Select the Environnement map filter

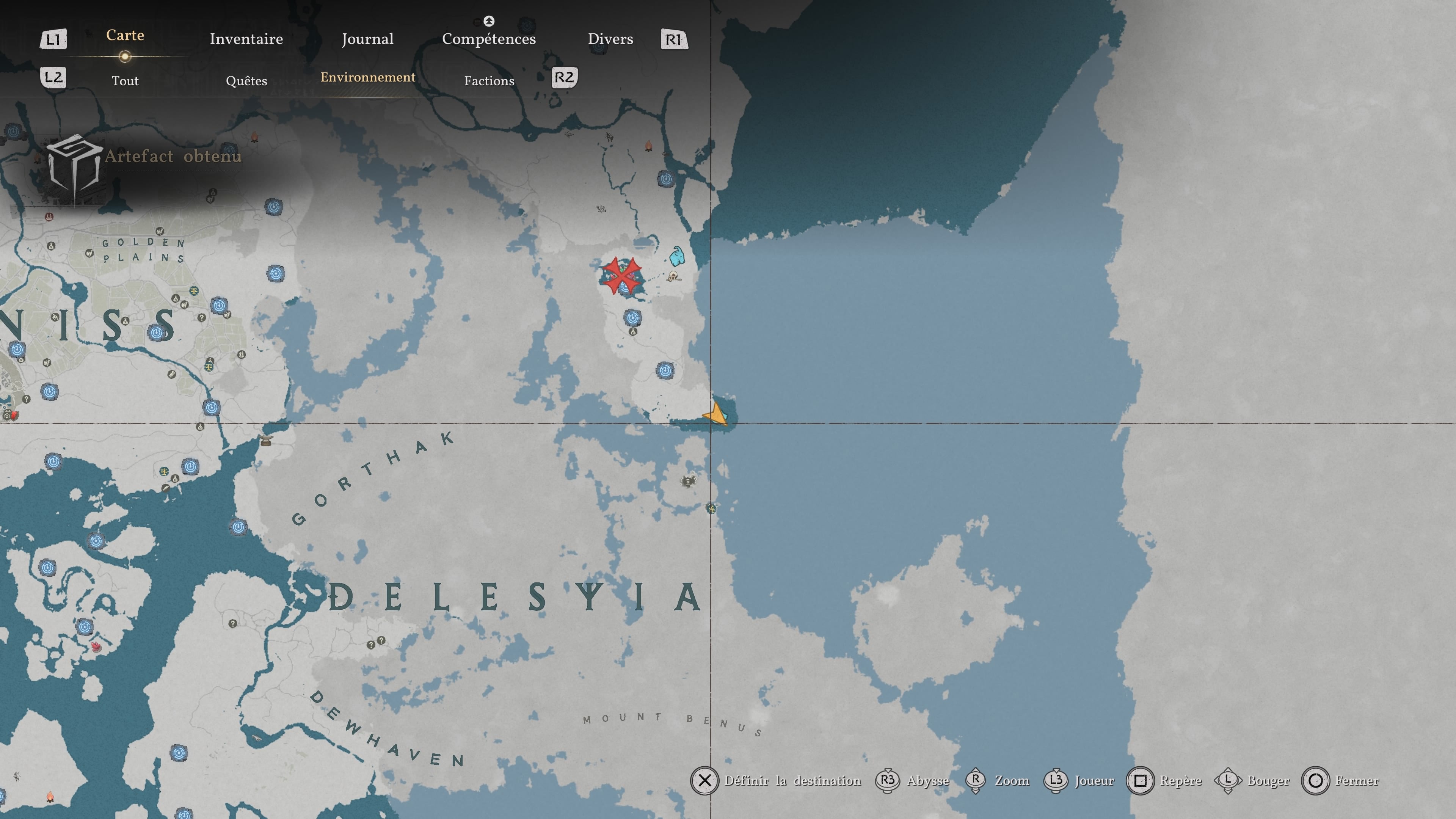point(368,77)
